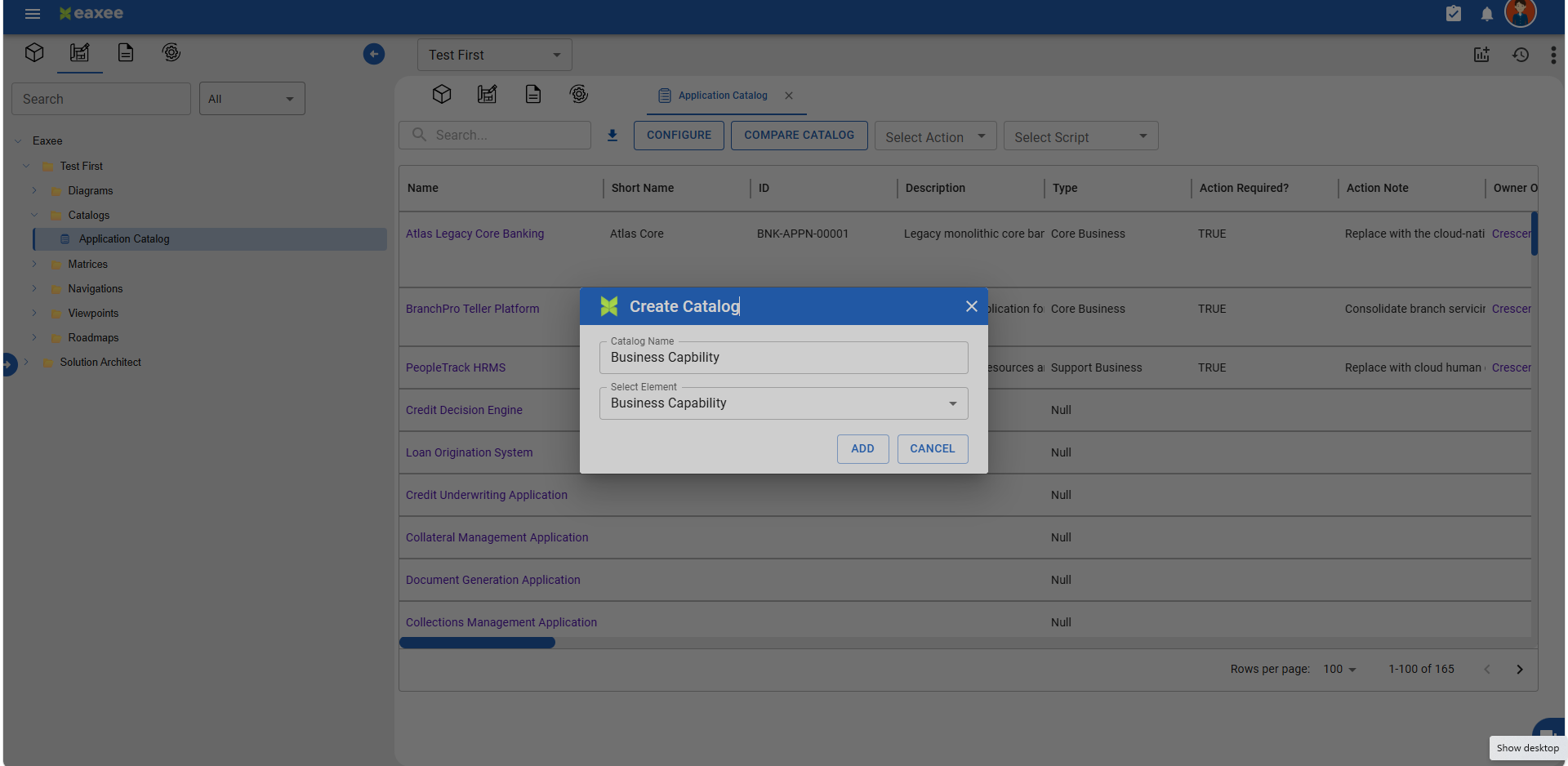This screenshot has width=1568, height=766.
Task: Expand the Matrices folder
Action: [34, 264]
